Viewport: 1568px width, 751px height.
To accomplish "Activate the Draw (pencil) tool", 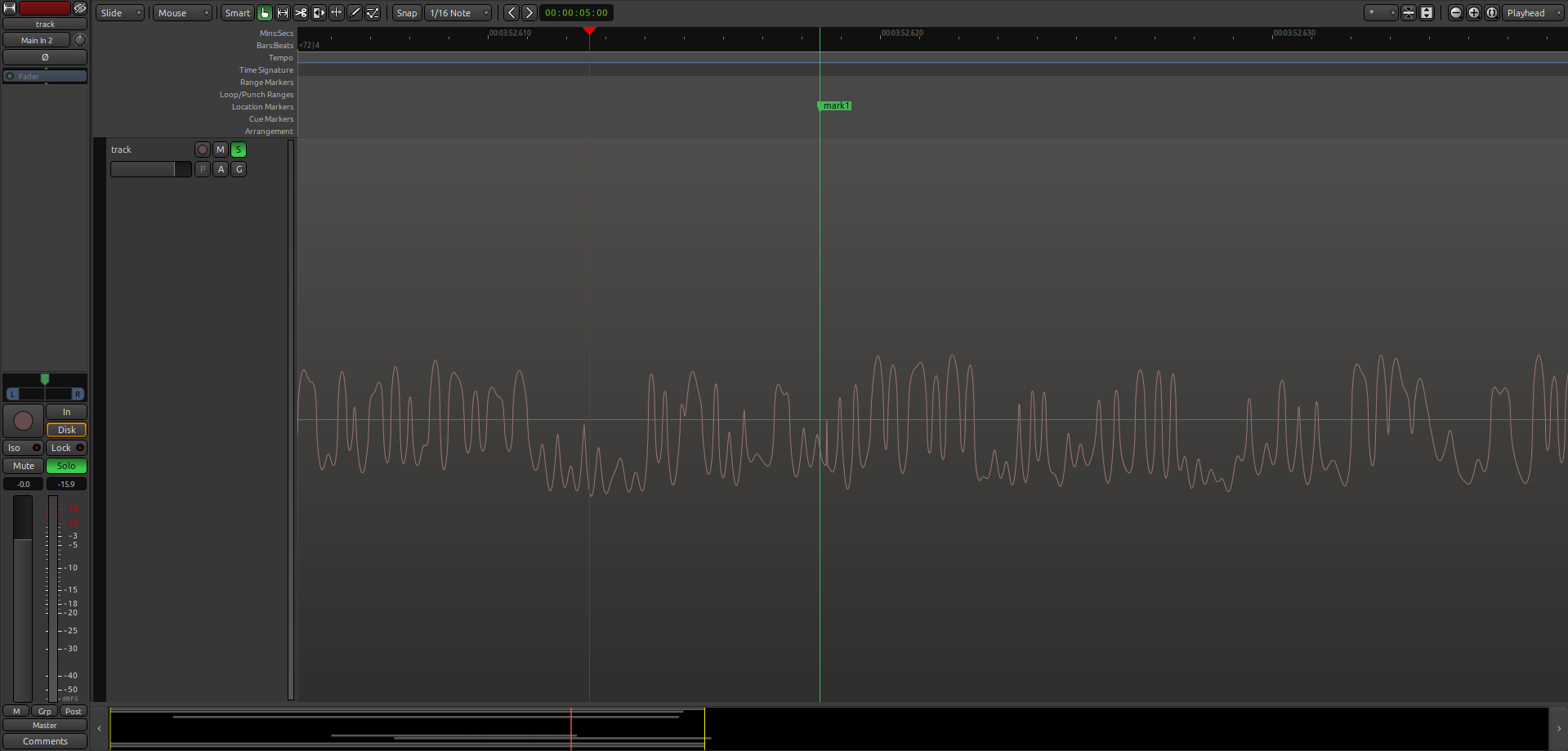I will [355, 13].
